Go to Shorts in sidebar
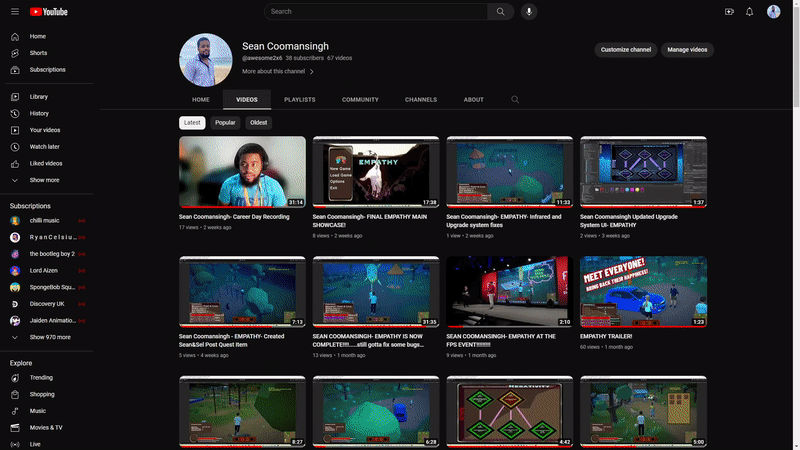The image size is (800, 450). (x=38, y=53)
